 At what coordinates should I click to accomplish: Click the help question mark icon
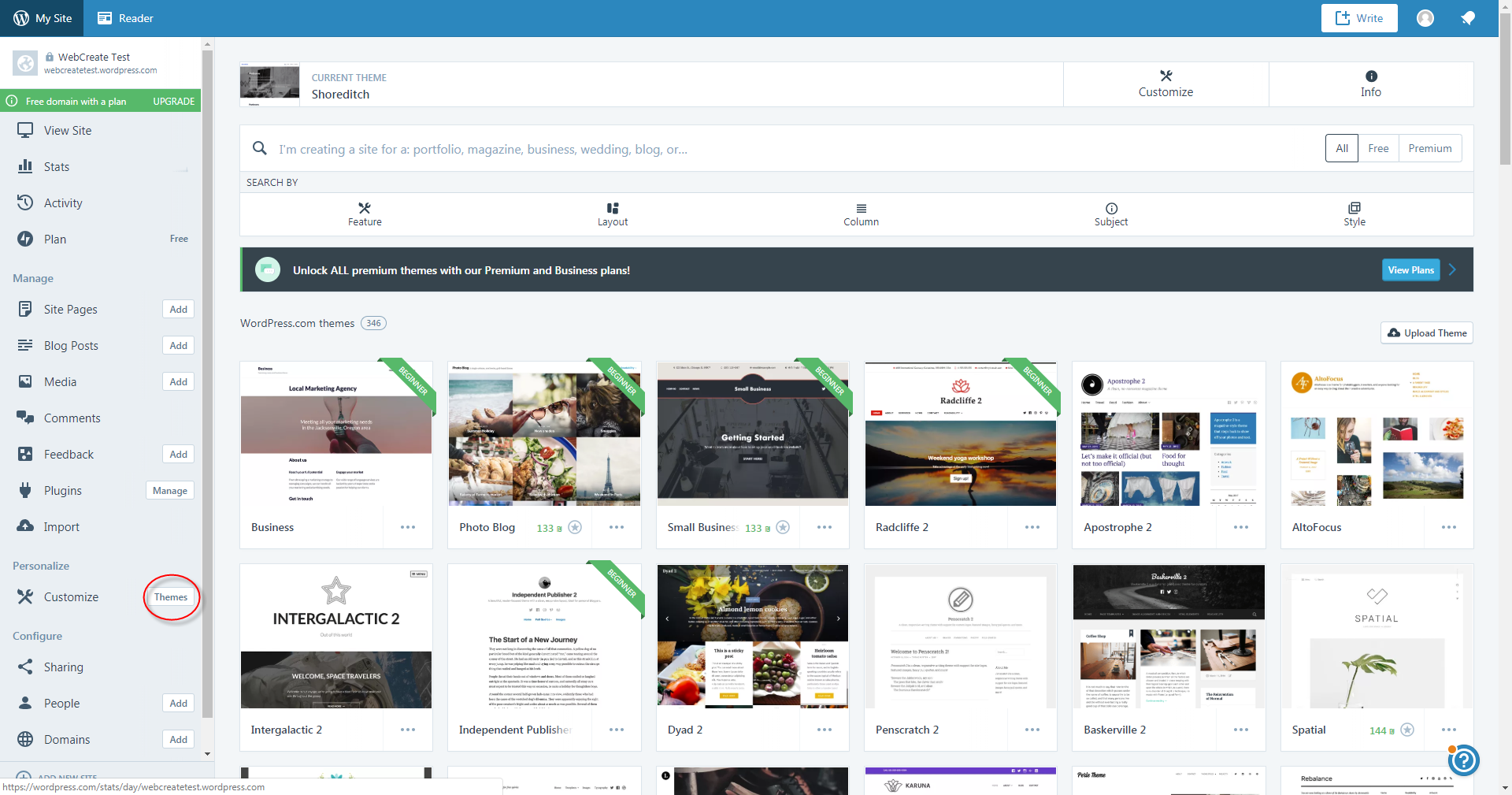1464,760
